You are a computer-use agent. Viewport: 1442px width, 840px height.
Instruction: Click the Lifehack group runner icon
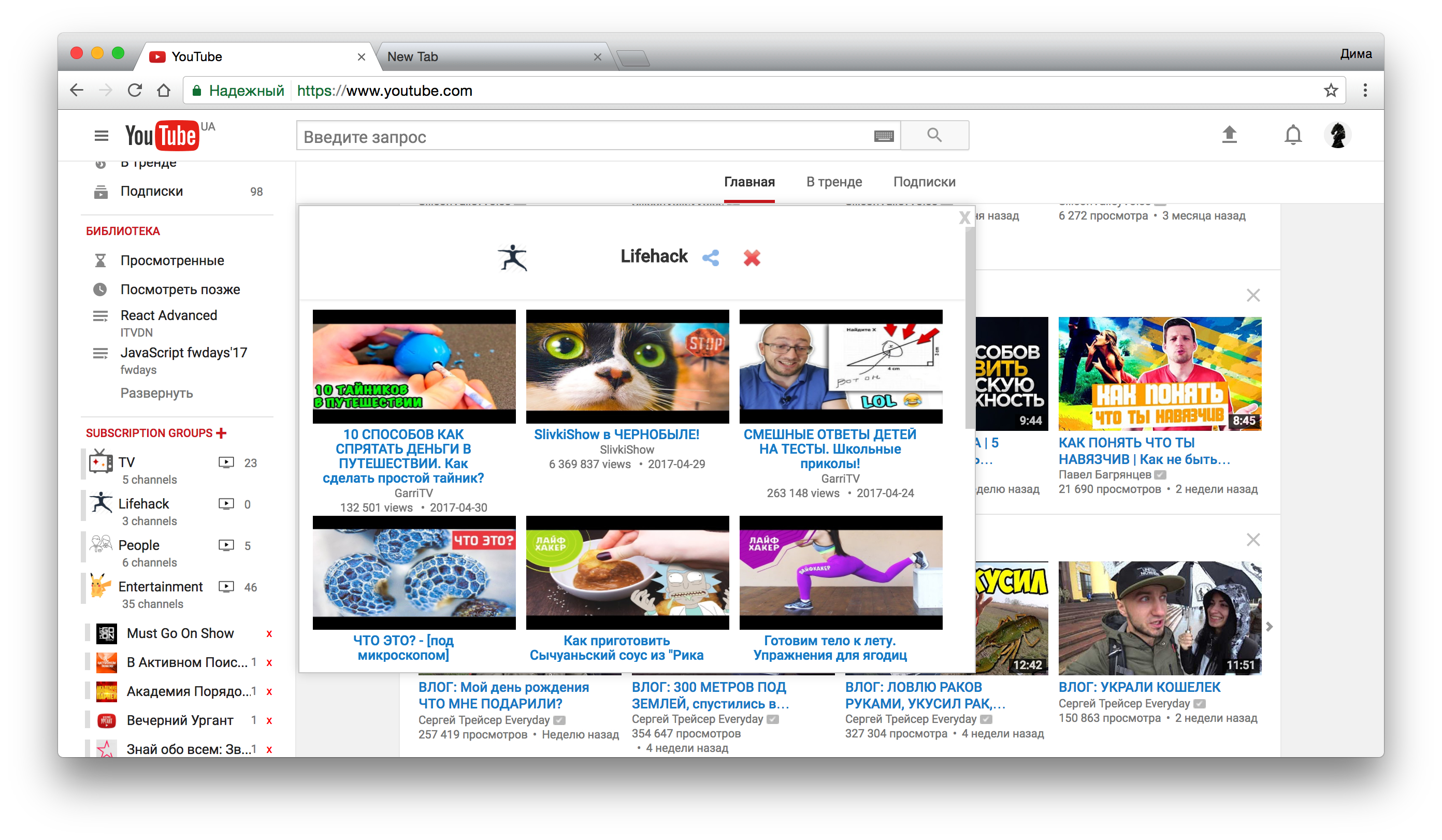pos(100,502)
